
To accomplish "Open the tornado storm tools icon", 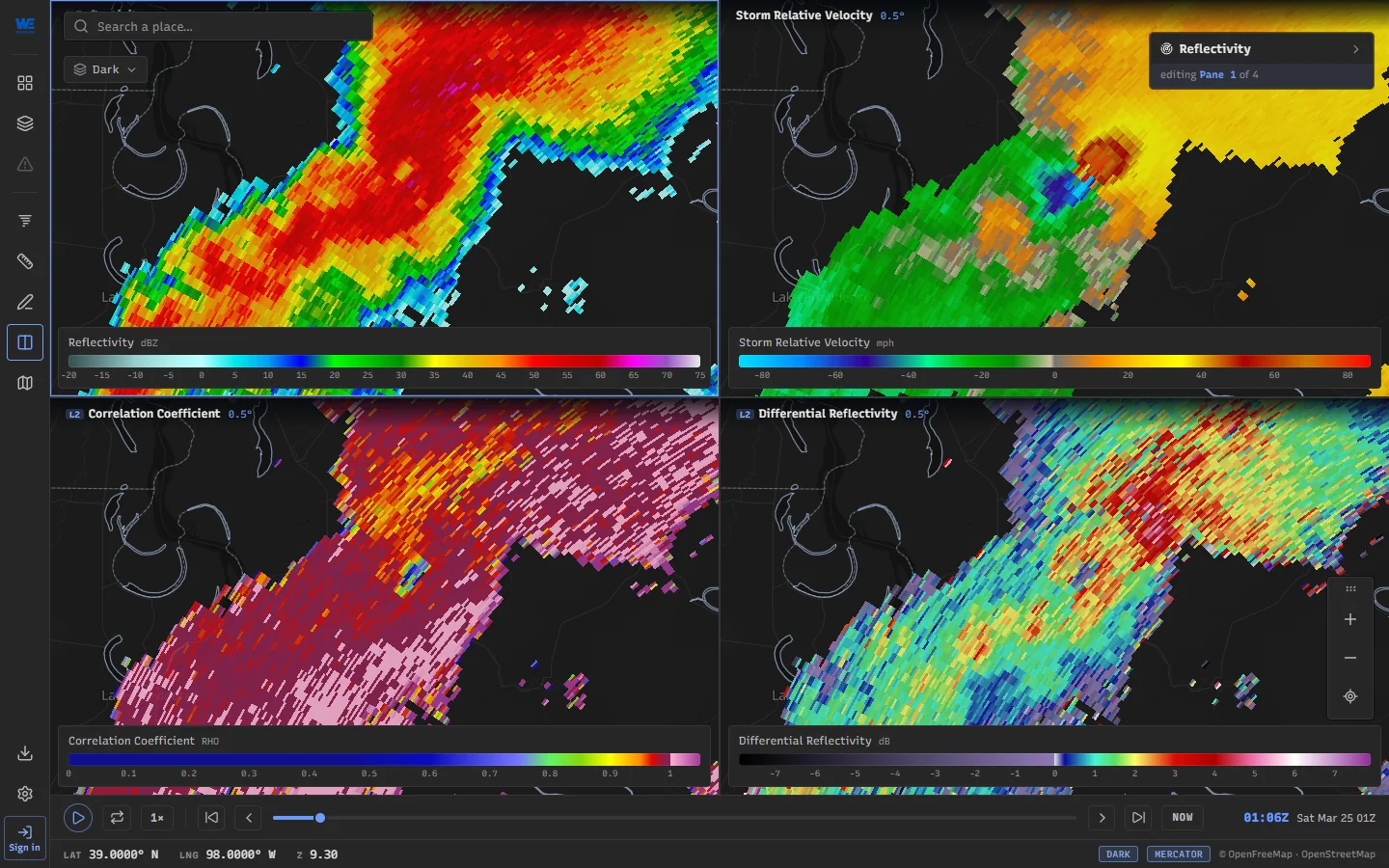I will 25,221.
